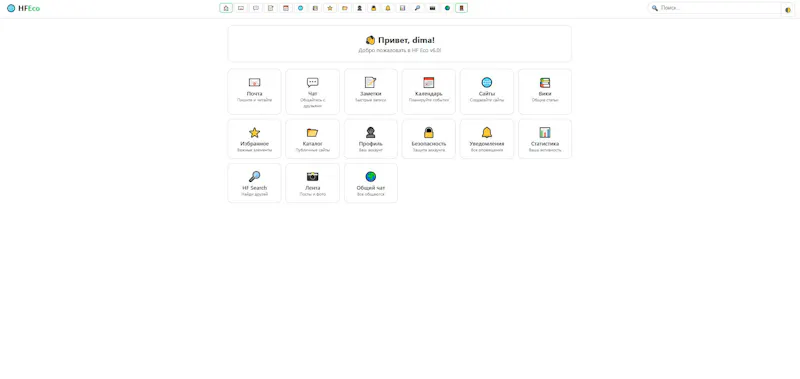
Task: Focus the Поиск search field
Action: pyautogui.click(x=714, y=8)
